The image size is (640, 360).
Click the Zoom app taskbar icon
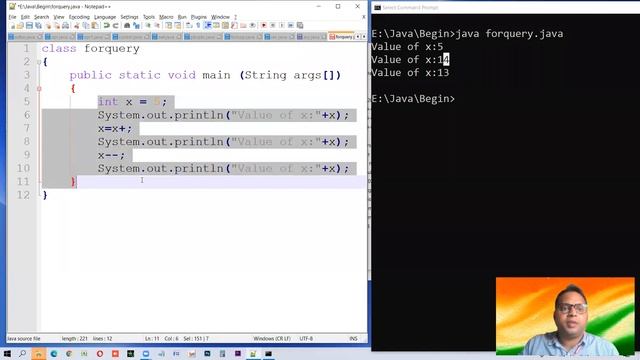[146, 354]
